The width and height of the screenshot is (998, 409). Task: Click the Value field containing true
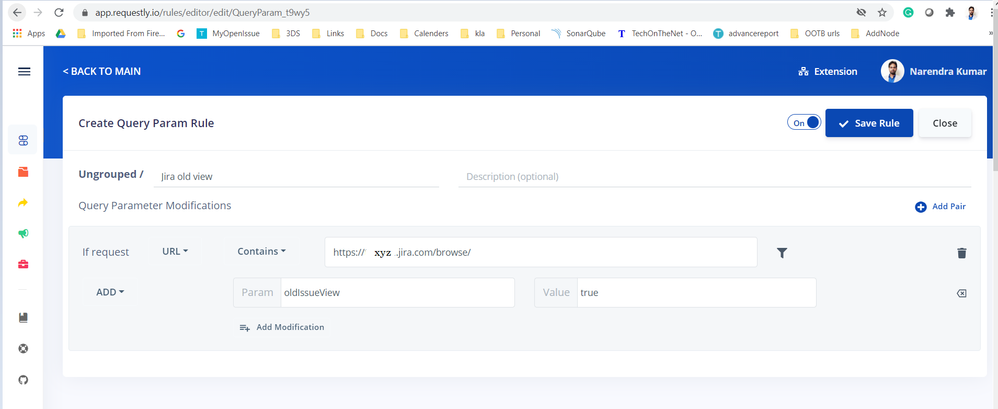tap(696, 293)
